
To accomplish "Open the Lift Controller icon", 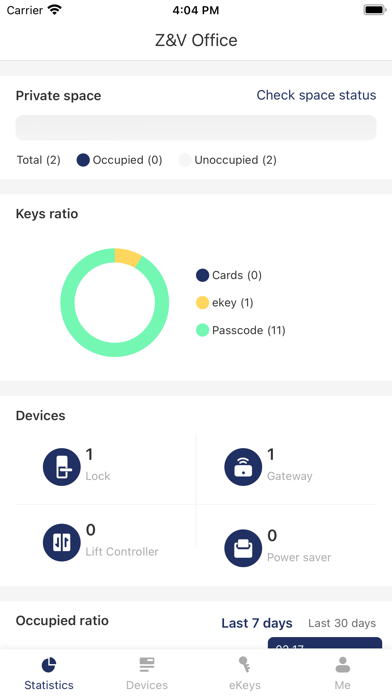I will [x=62, y=542].
